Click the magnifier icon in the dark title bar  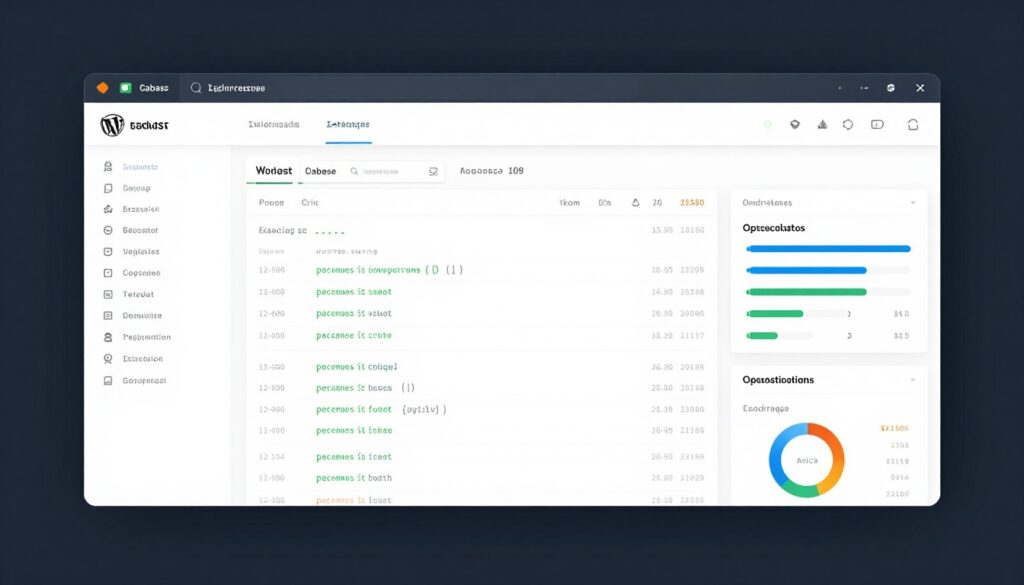pos(196,87)
